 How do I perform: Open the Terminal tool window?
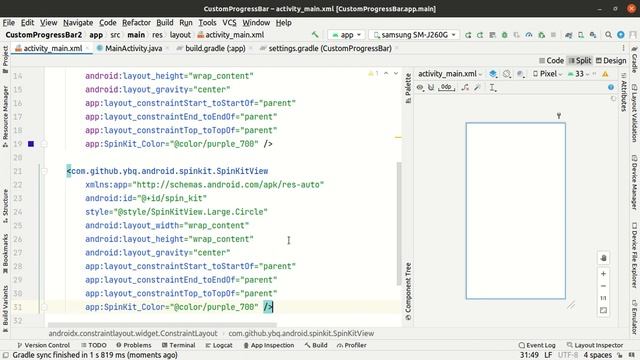(178, 345)
